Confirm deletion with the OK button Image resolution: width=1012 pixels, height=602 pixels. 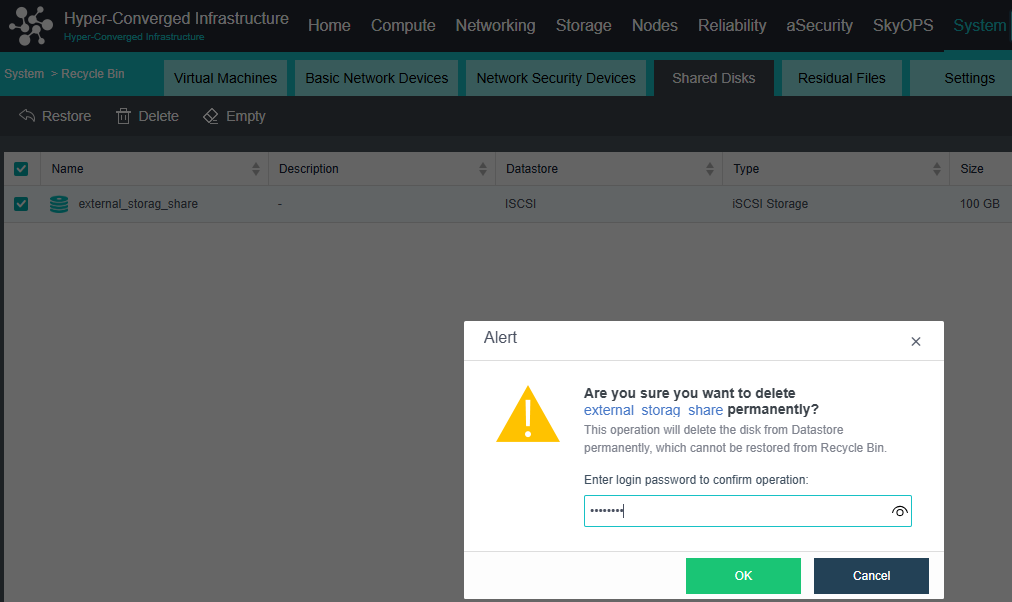pyautogui.click(x=743, y=575)
